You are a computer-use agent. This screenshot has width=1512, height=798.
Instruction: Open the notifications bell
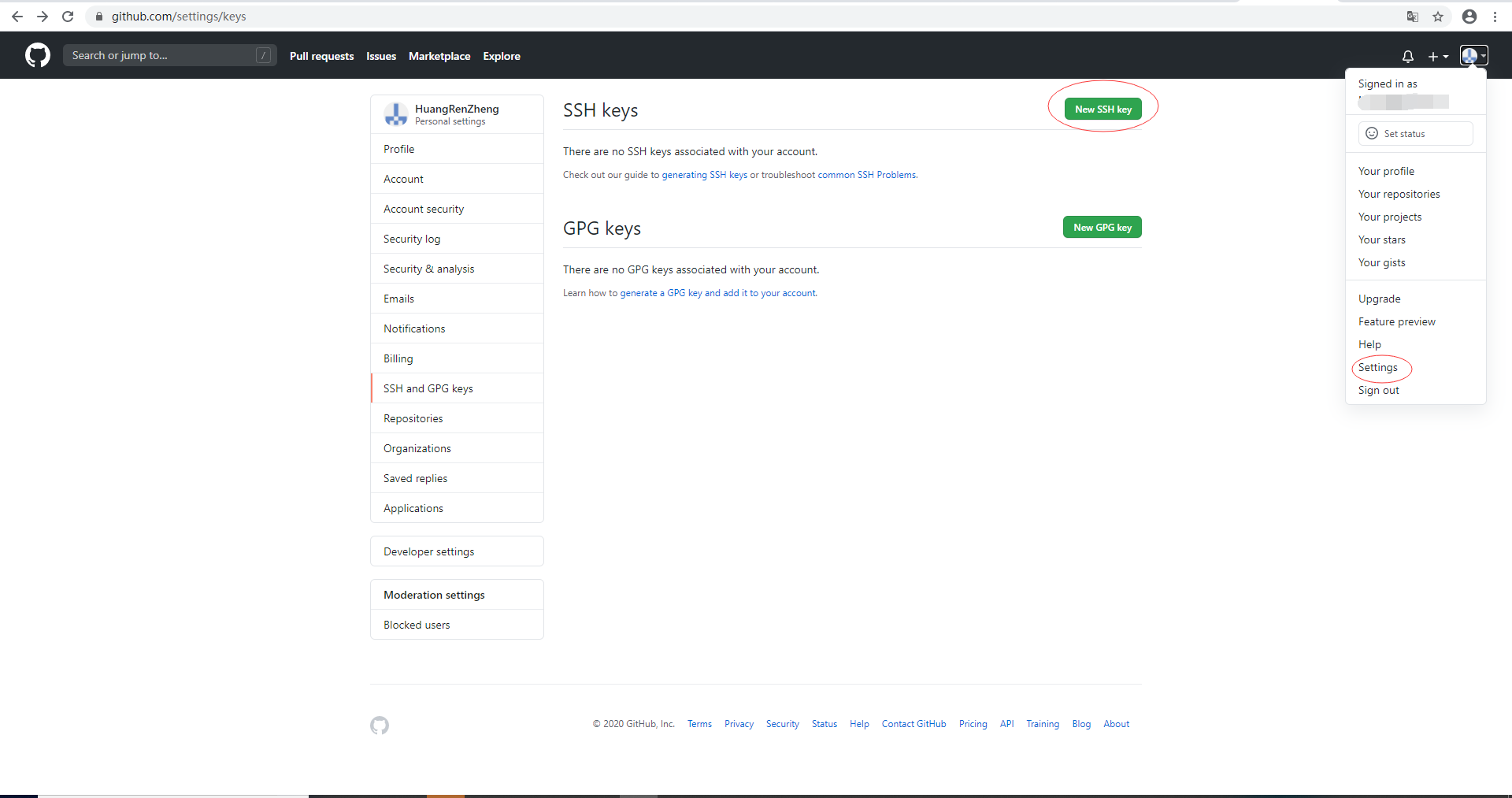click(1408, 56)
